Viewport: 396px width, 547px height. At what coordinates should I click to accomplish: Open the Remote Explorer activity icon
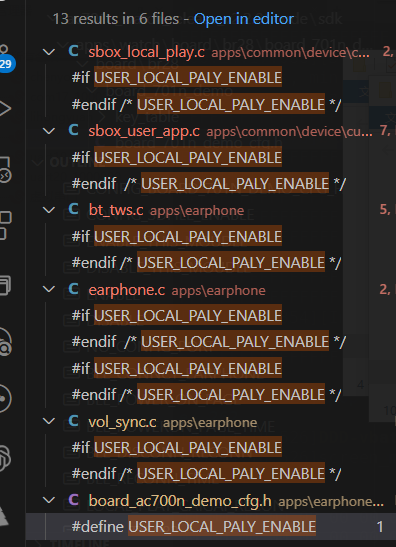(x=5, y=170)
